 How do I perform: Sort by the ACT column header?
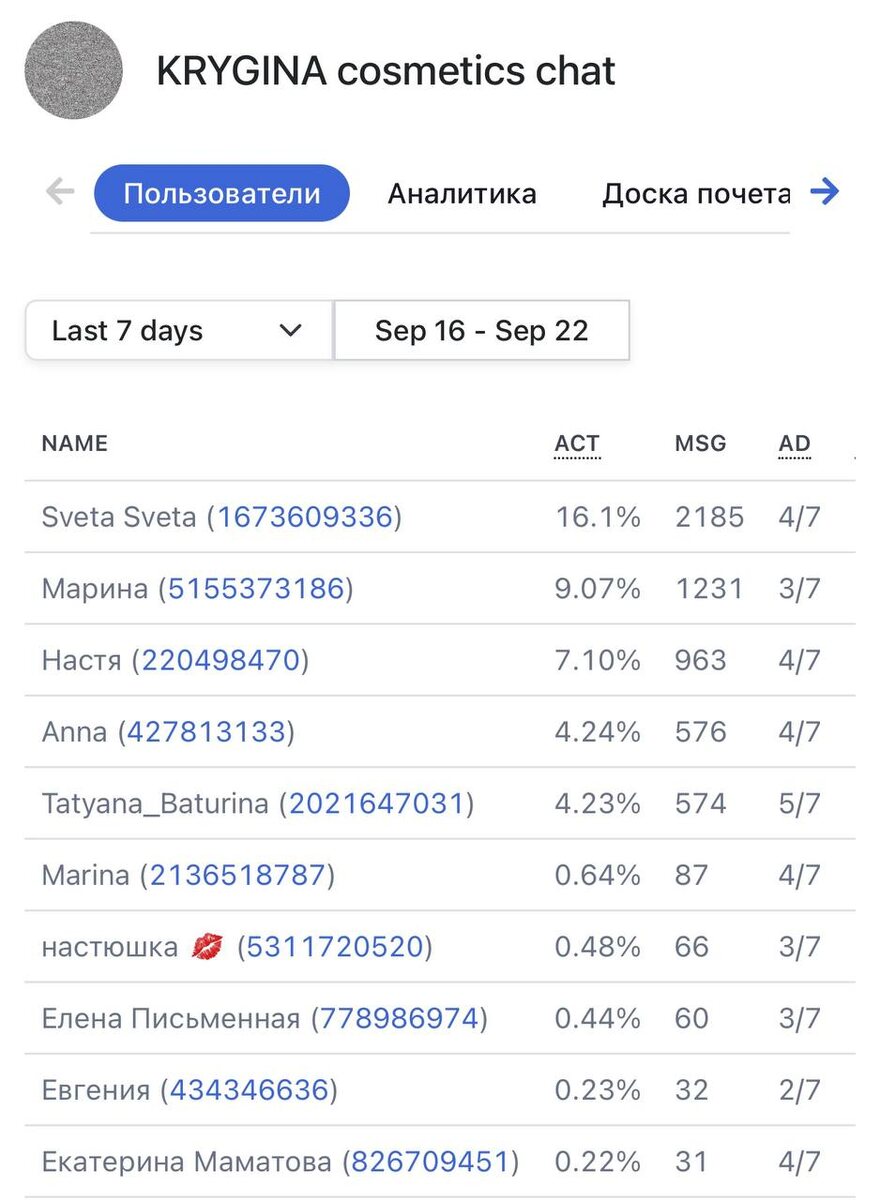tap(577, 444)
